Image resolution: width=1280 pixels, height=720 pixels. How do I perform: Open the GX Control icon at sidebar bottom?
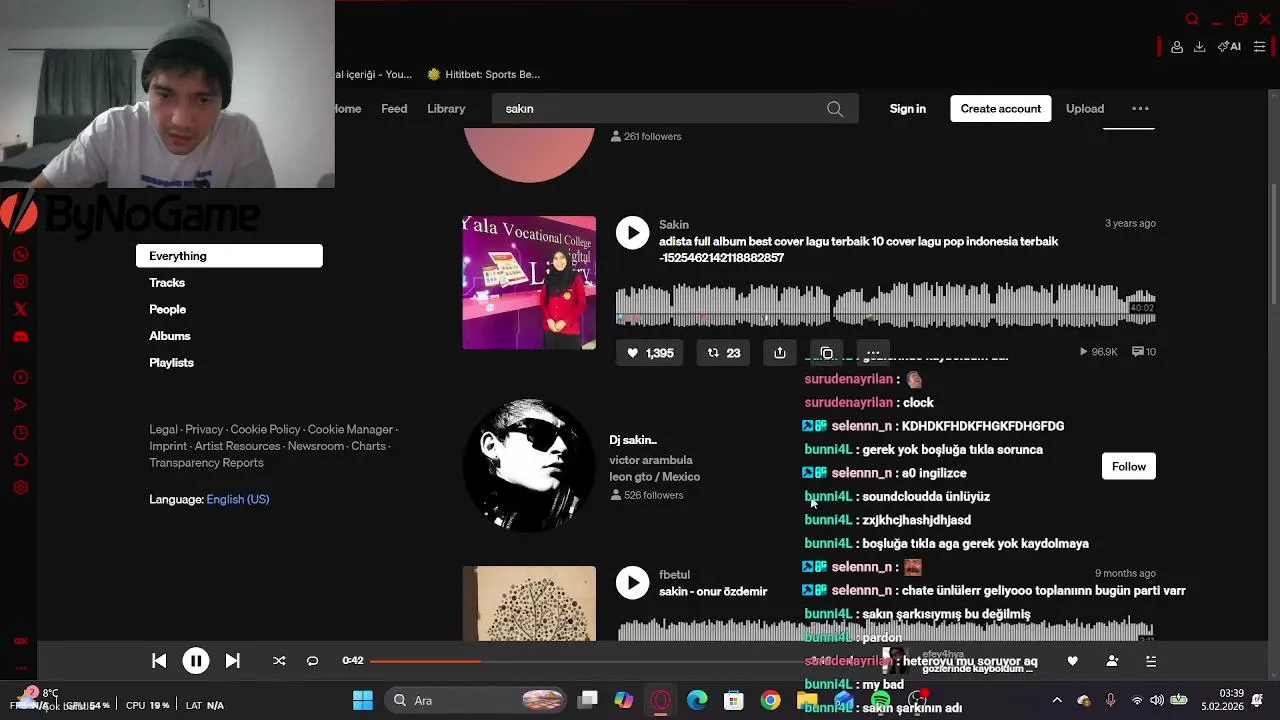(20, 641)
